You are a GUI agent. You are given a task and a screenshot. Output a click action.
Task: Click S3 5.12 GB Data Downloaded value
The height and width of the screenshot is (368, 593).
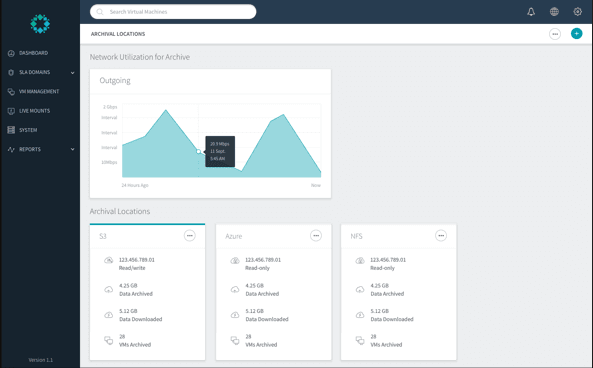click(128, 311)
